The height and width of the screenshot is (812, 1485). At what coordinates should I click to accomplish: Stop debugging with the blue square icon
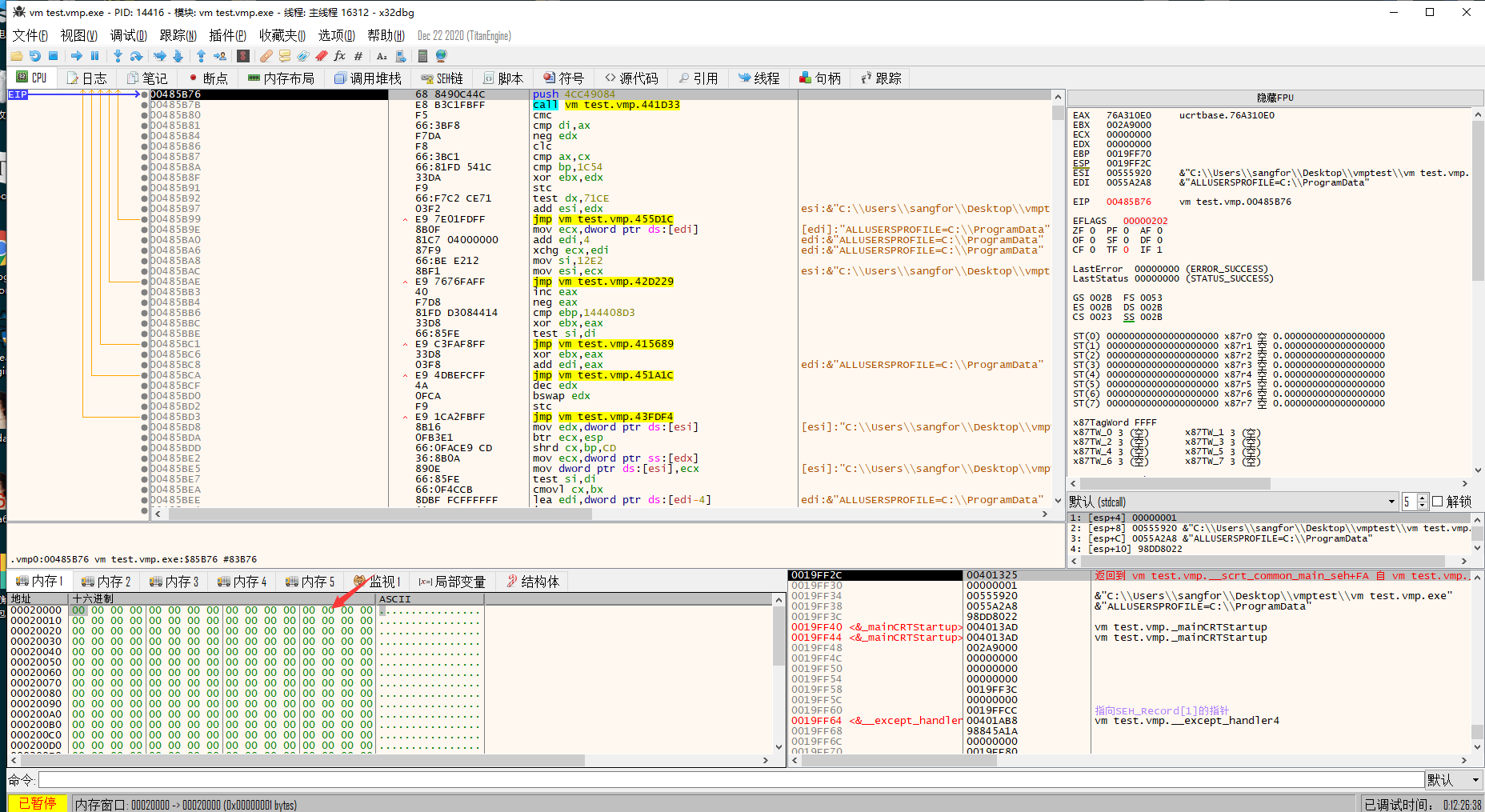coord(53,56)
